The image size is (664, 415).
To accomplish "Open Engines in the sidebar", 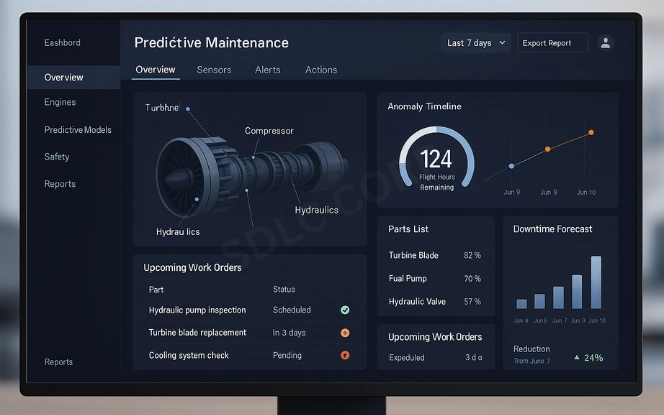I will click(x=60, y=102).
